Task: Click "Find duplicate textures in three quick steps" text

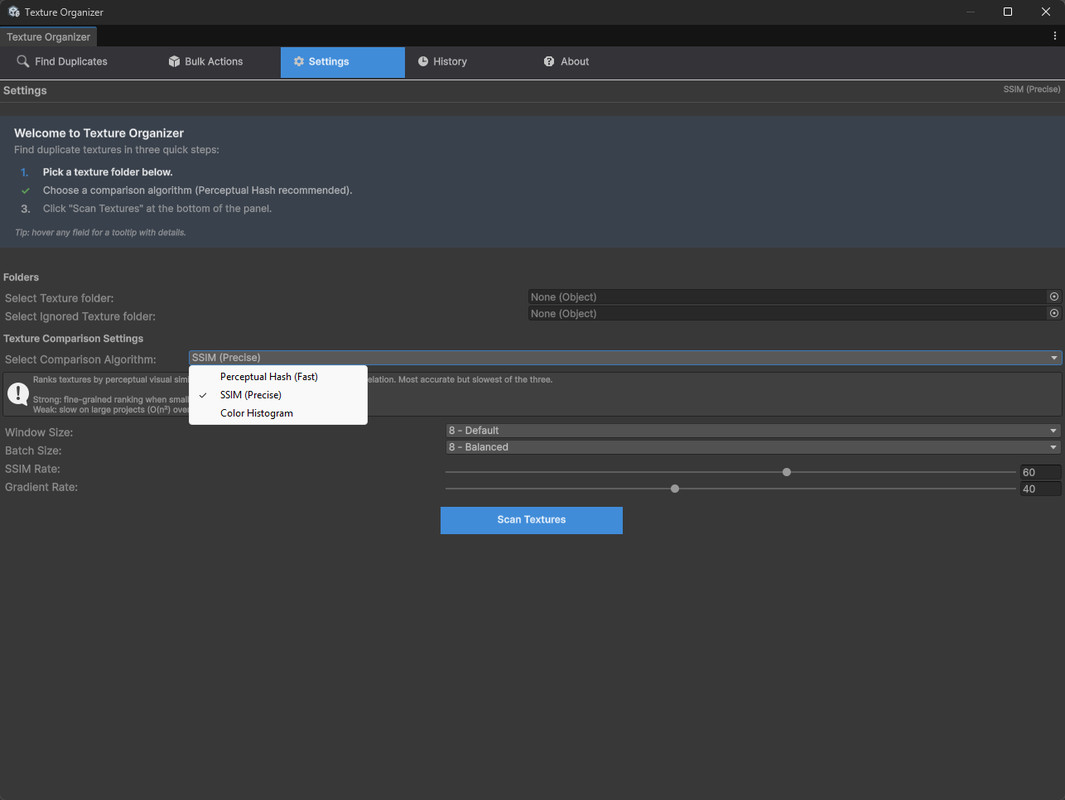Action: tap(116, 149)
